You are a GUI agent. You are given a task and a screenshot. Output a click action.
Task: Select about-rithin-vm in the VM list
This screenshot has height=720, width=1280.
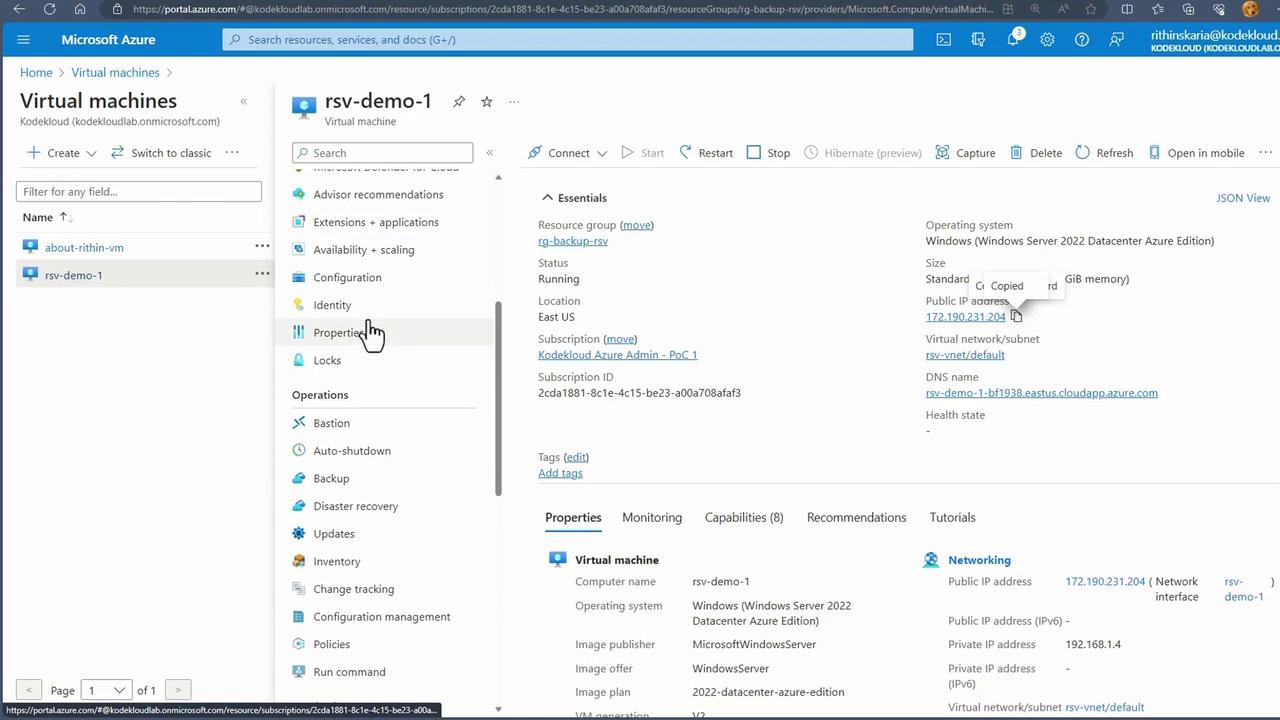[x=84, y=247]
